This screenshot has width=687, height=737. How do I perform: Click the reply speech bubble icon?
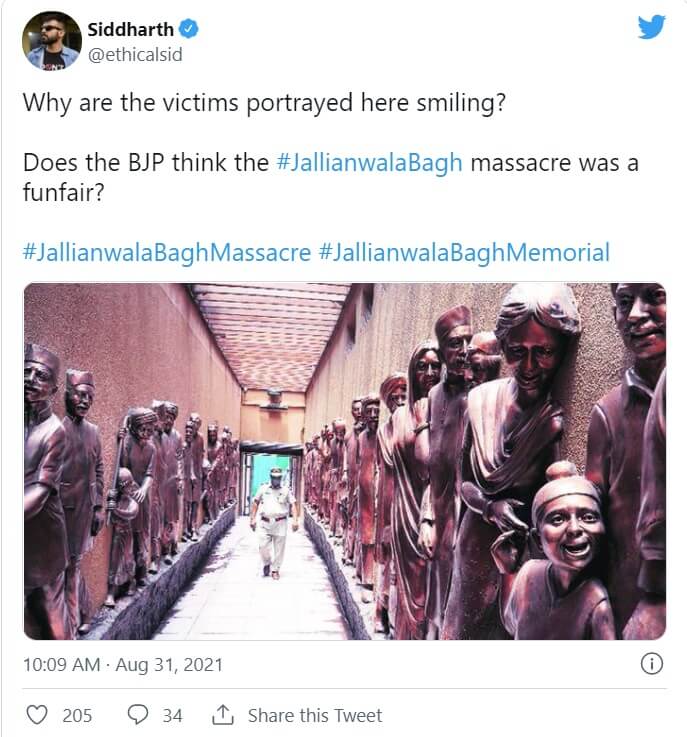(x=138, y=715)
